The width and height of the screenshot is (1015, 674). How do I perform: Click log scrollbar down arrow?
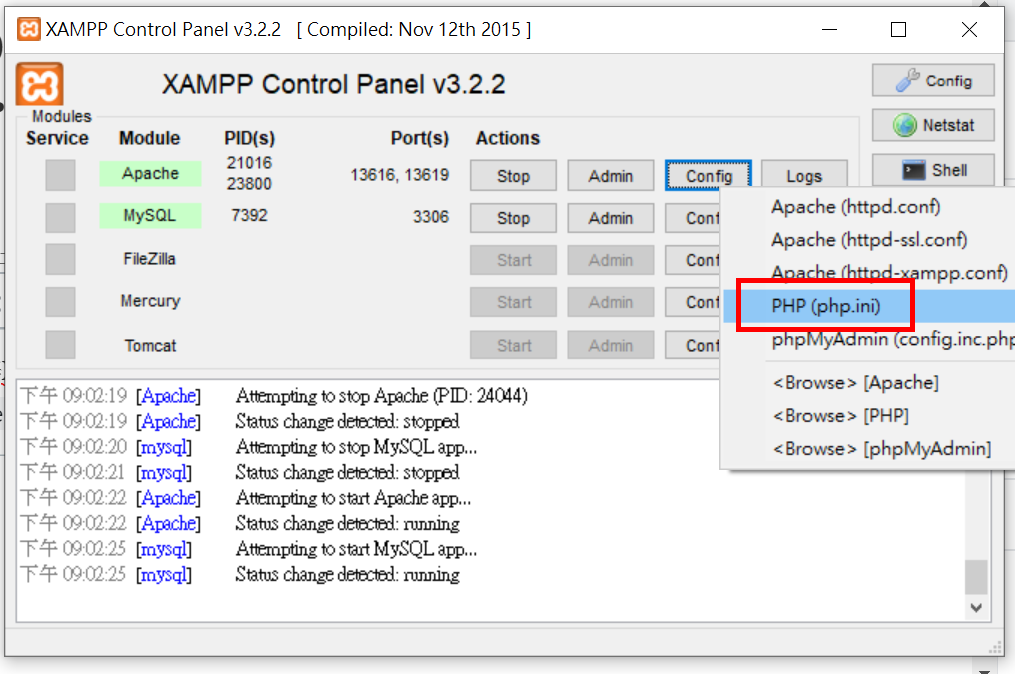click(976, 607)
